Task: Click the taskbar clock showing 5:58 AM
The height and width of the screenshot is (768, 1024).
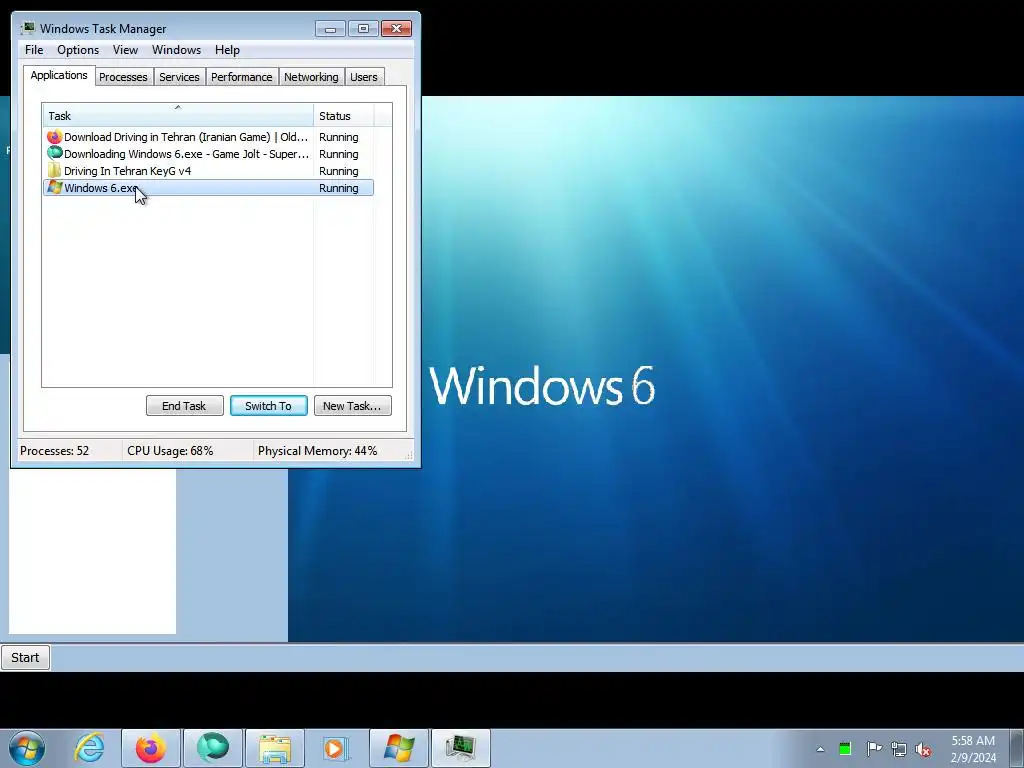Action: click(x=973, y=749)
